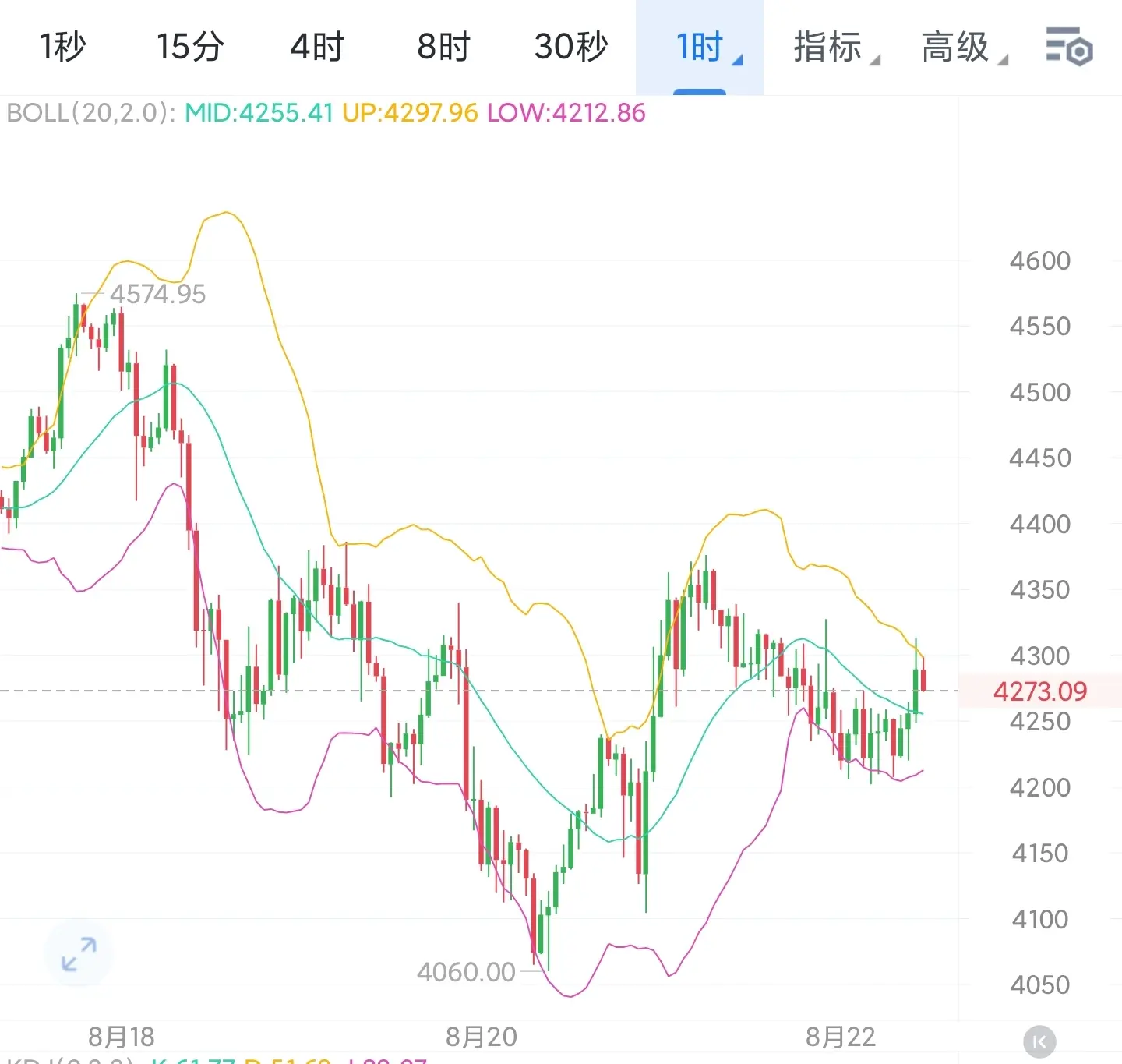Viewport: 1122px width, 1064px height.
Task: Tap the MID:4255.41 value
Action: point(259,113)
